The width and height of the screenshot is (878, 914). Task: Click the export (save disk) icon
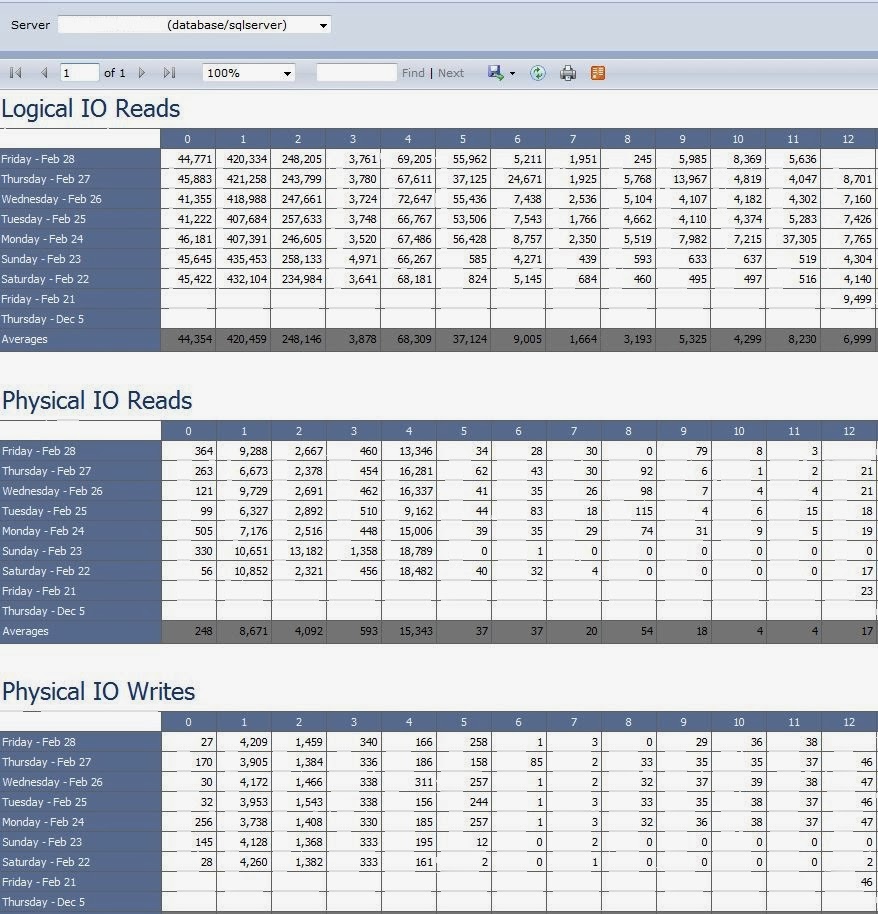496,73
